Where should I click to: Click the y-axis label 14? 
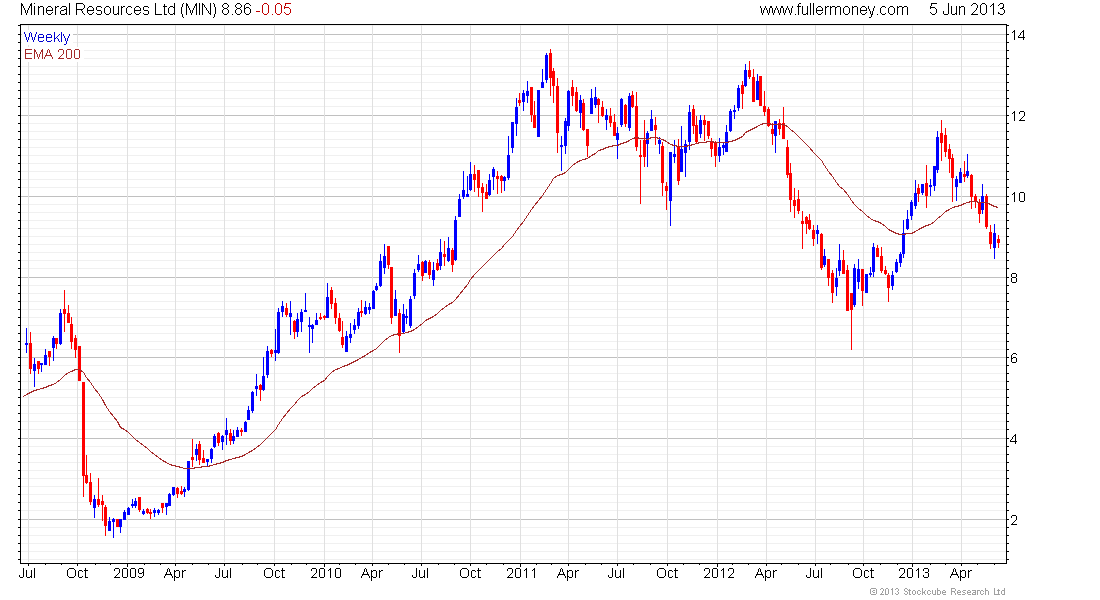1017,36
